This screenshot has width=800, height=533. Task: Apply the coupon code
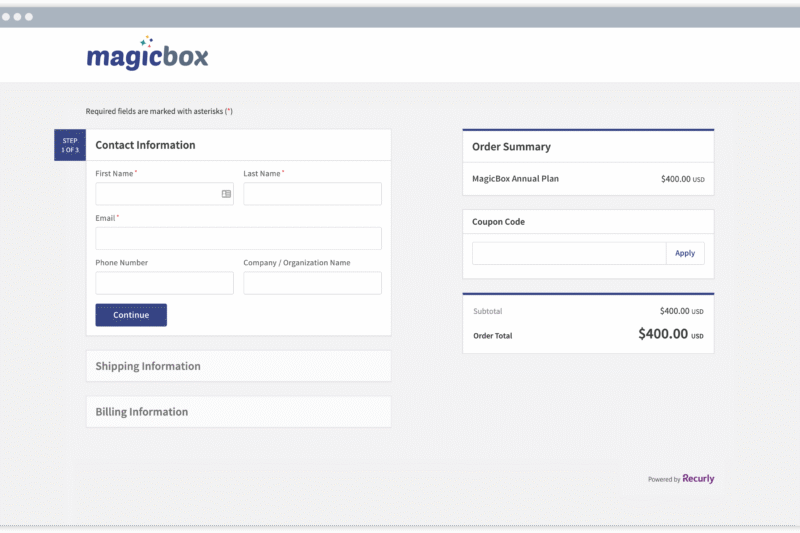pyautogui.click(x=685, y=253)
